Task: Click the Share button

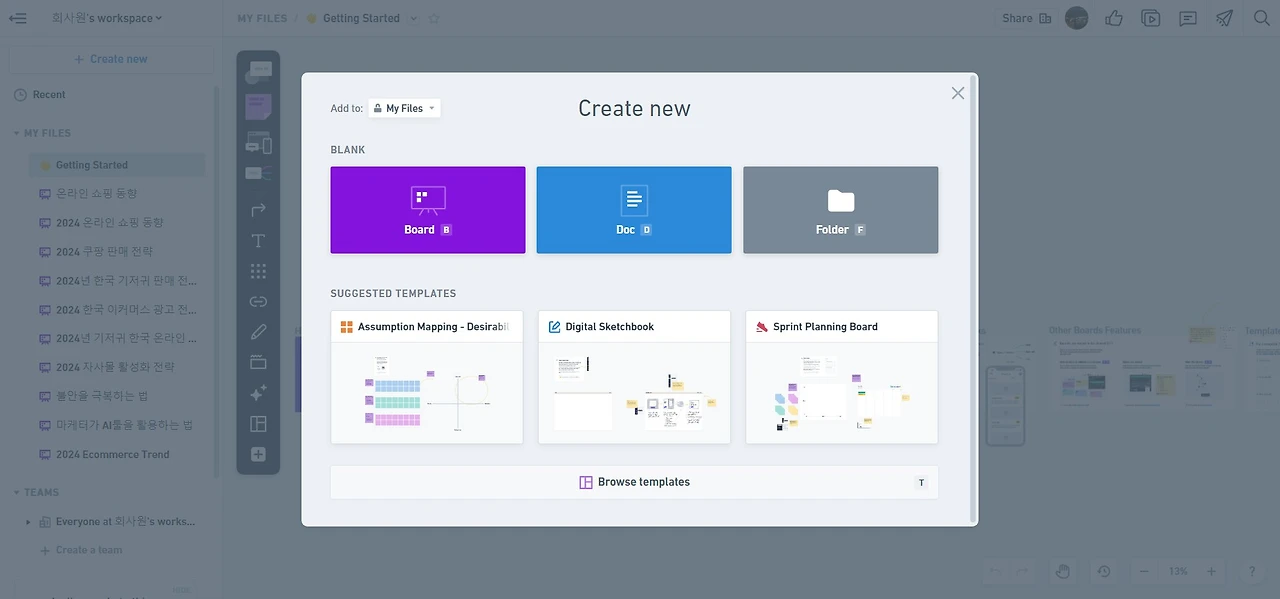Action: coord(1026,18)
